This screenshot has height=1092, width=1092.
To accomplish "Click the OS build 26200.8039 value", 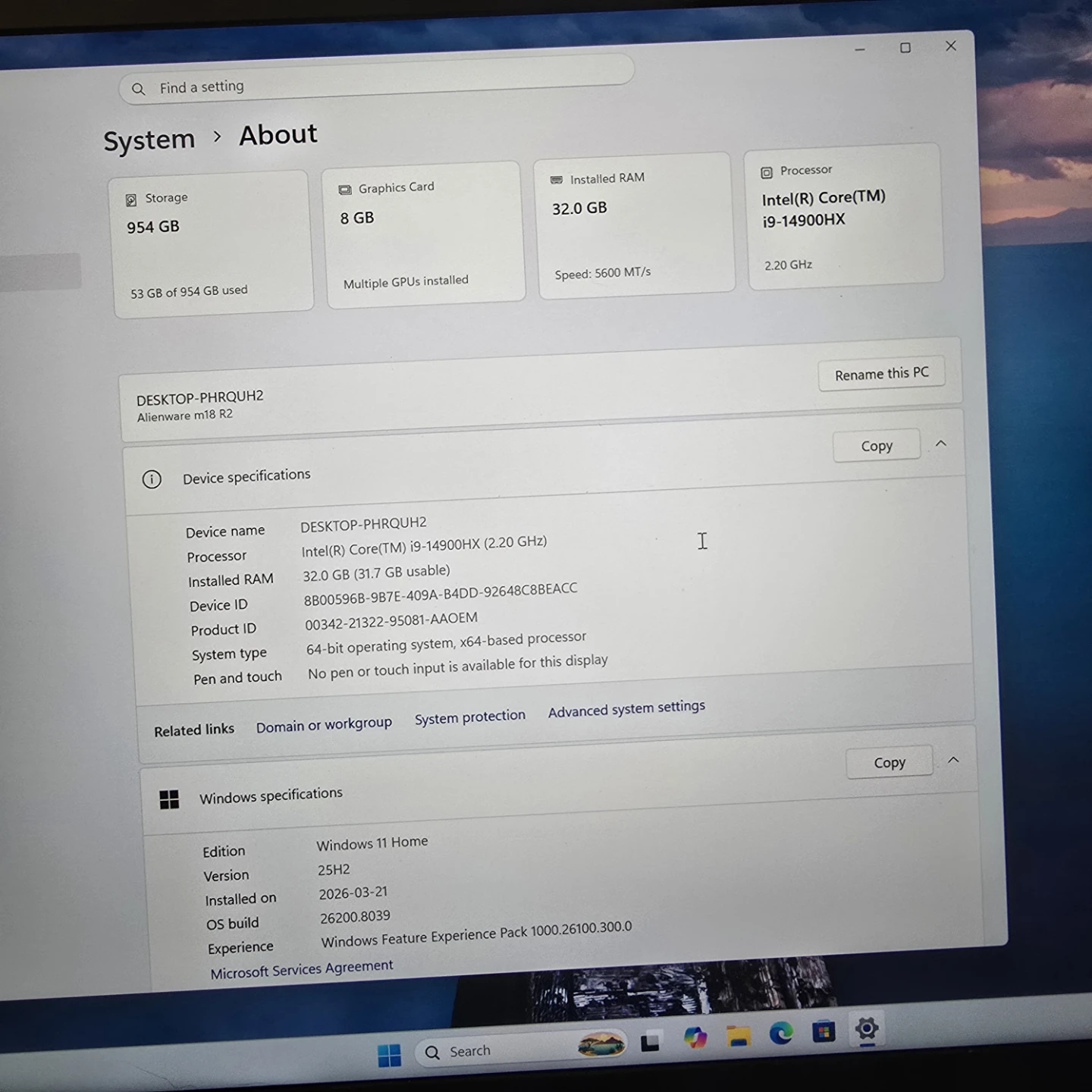I will coord(355,918).
